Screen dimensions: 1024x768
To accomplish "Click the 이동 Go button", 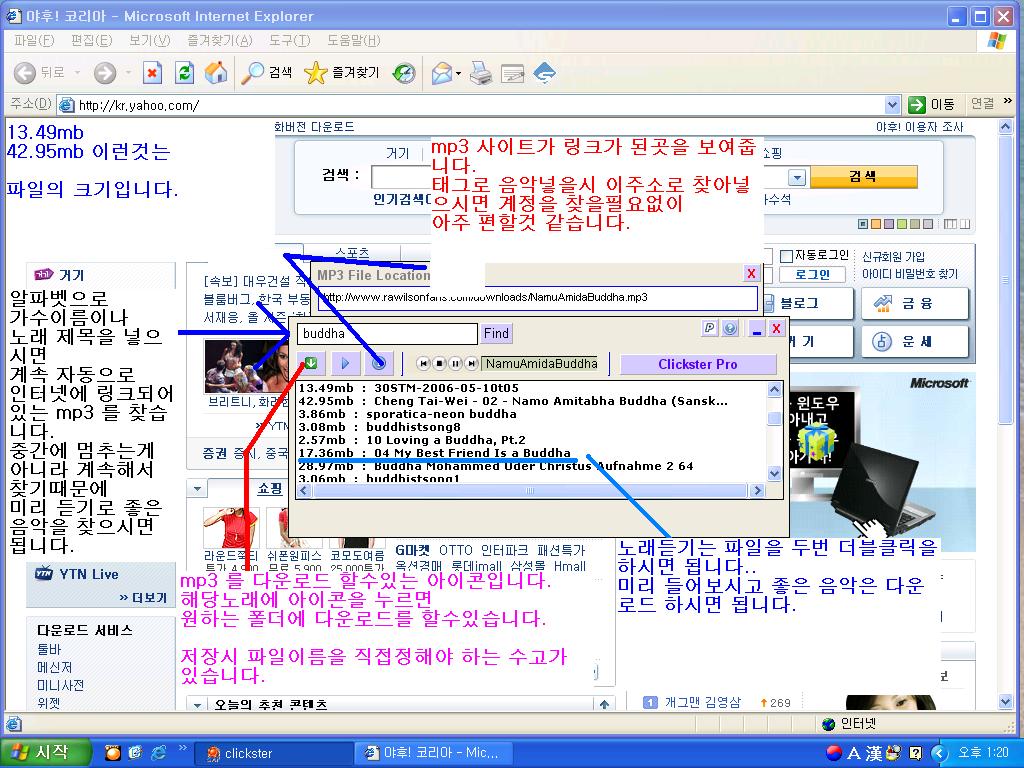I will click(931, 104).
